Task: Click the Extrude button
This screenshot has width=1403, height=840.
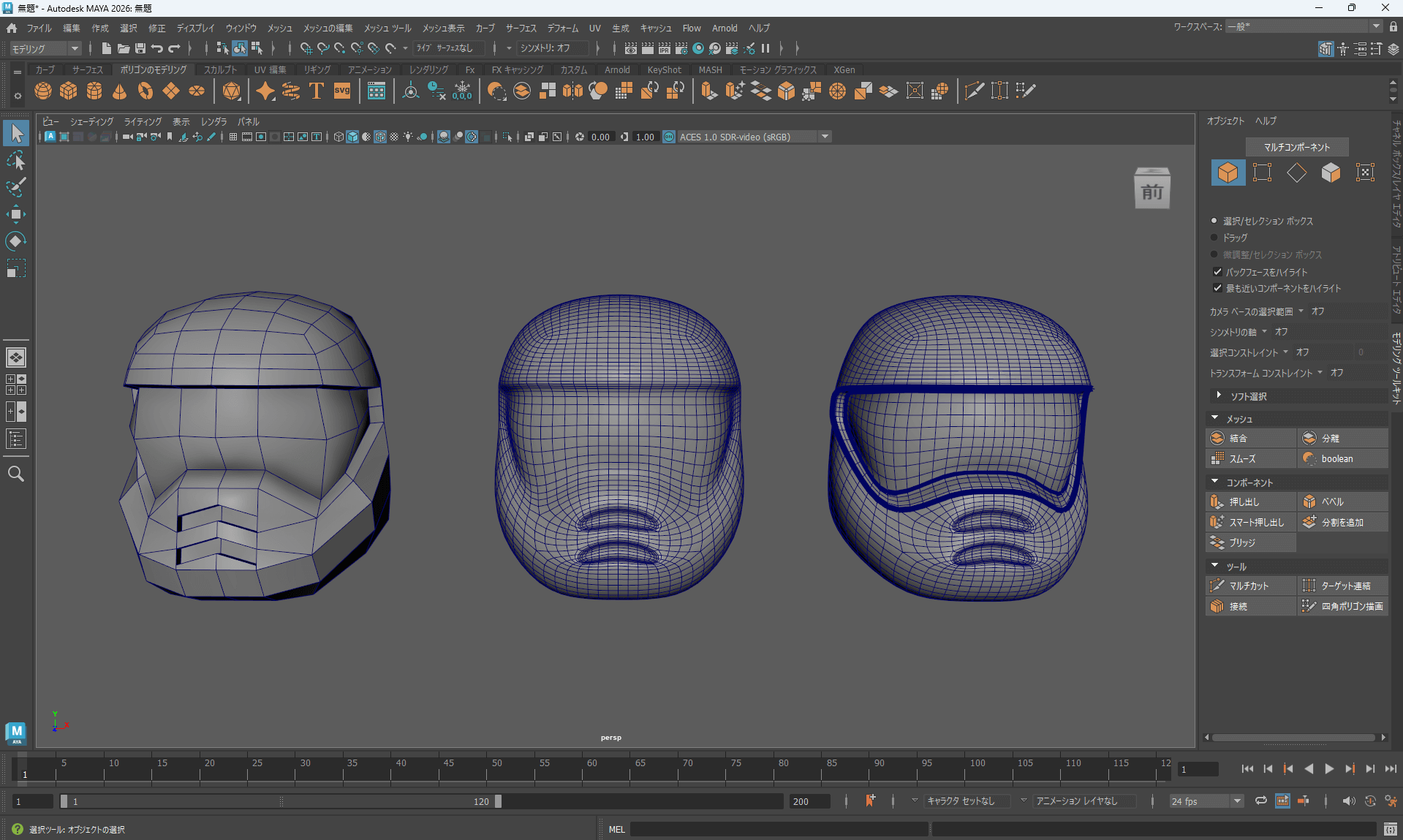Action: click(1250, 502)
